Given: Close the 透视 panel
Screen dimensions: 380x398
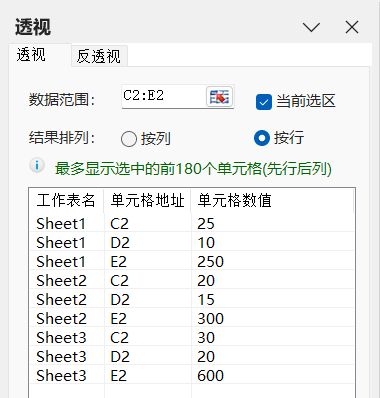Looking at the screenshot, I should coord(352,27).
